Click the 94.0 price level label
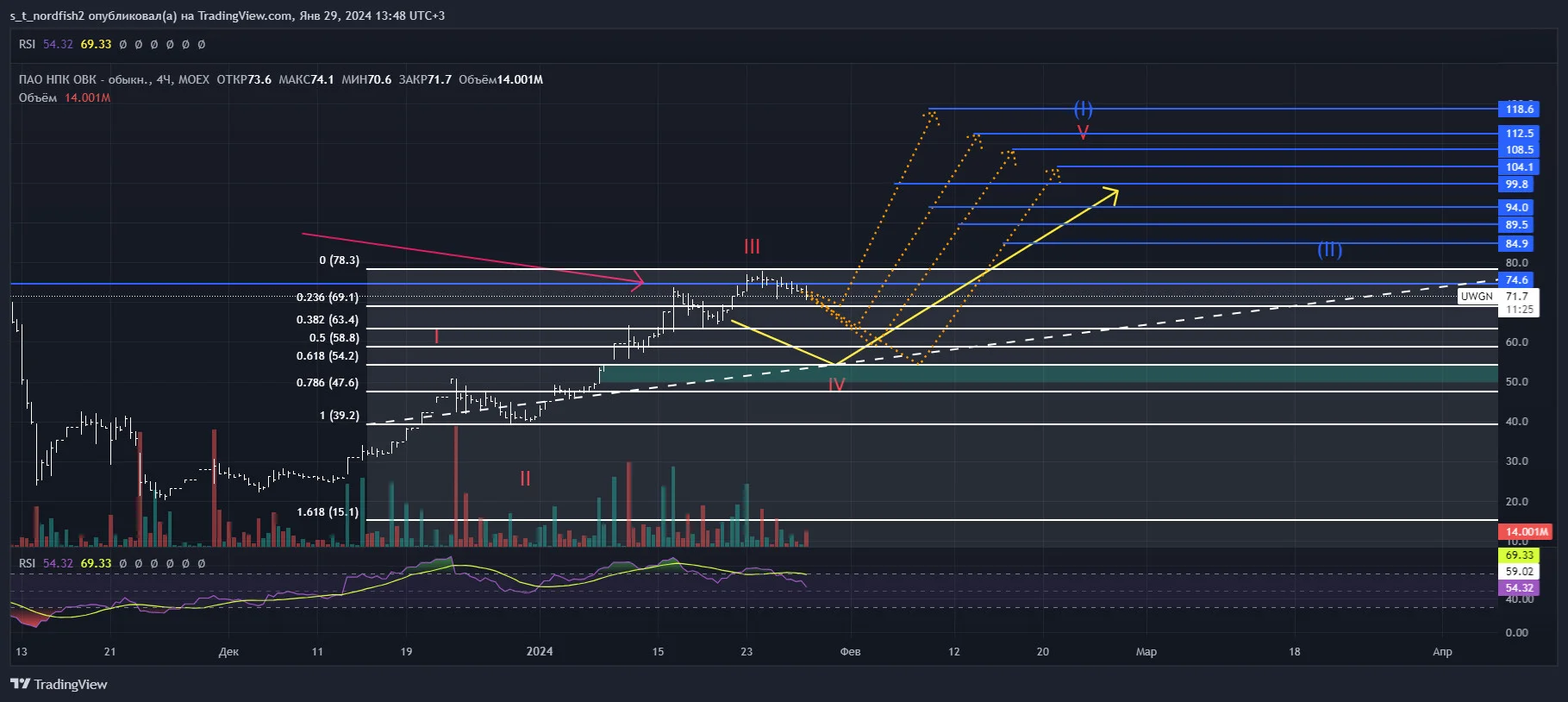The width and height of the screenshot is (1568, 702). tap(1517, 207)
